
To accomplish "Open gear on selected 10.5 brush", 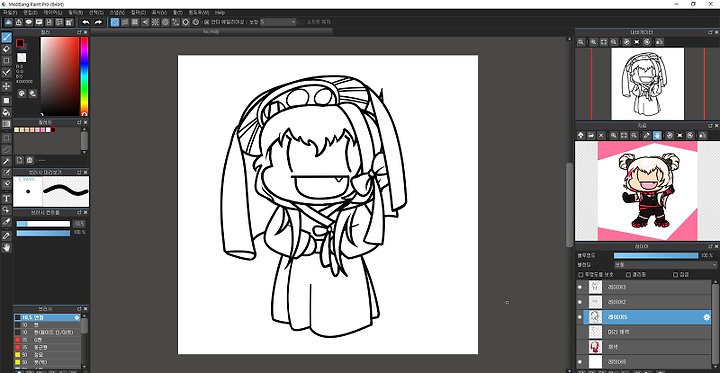I will [x=77, y=317].
